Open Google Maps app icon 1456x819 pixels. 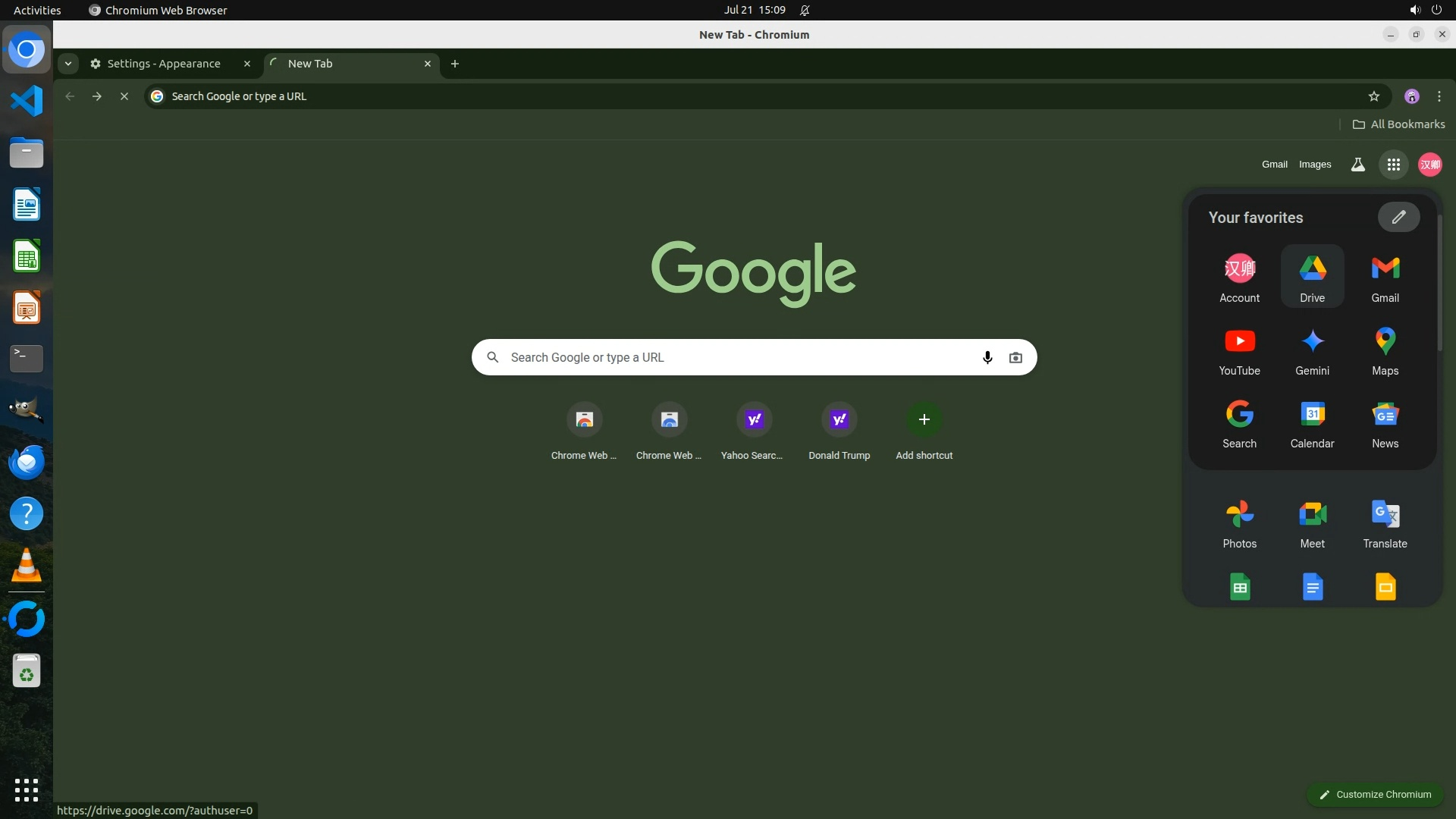click(1385, 350)
